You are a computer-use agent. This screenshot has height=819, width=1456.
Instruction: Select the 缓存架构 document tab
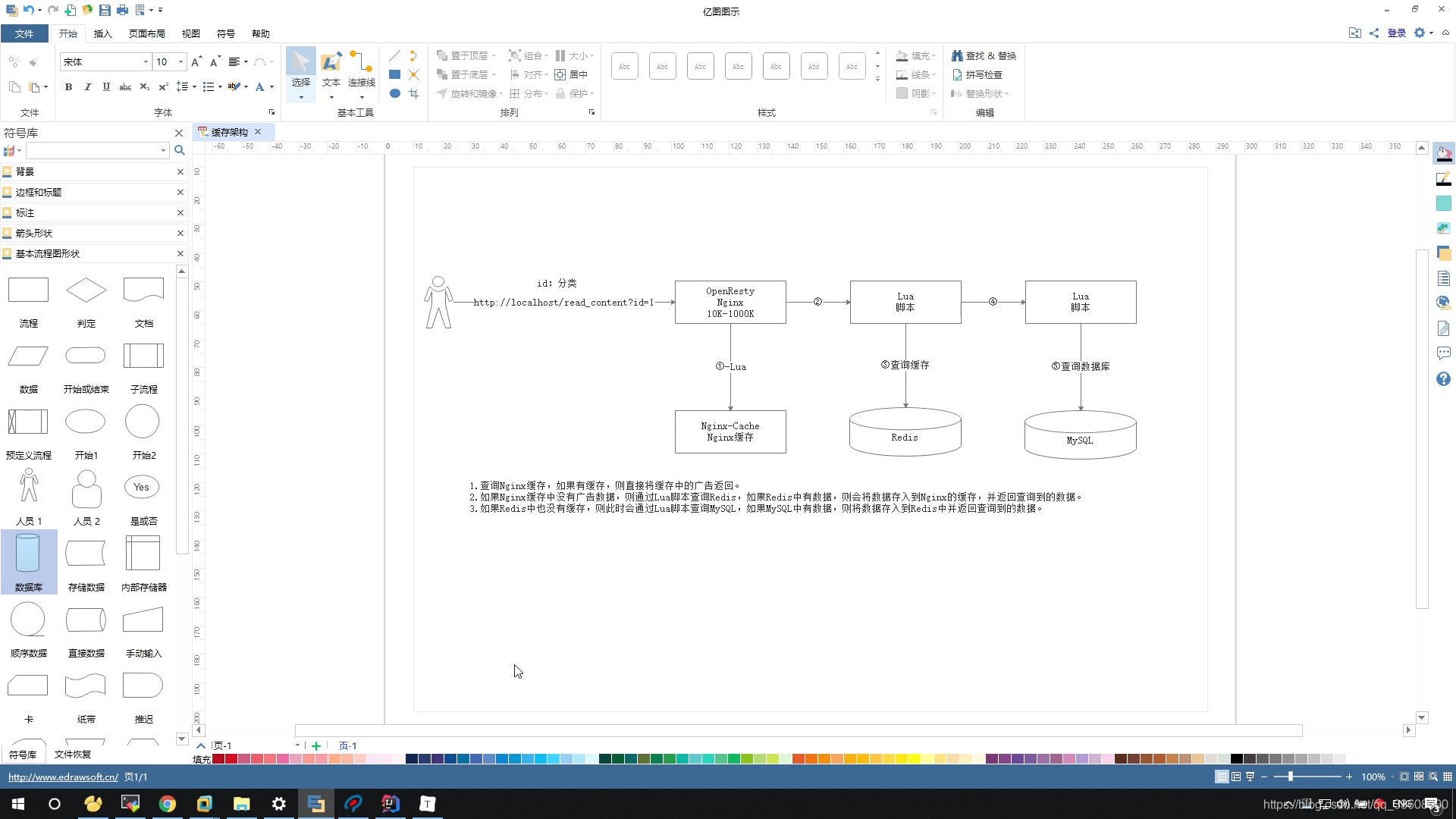point(229,132)
